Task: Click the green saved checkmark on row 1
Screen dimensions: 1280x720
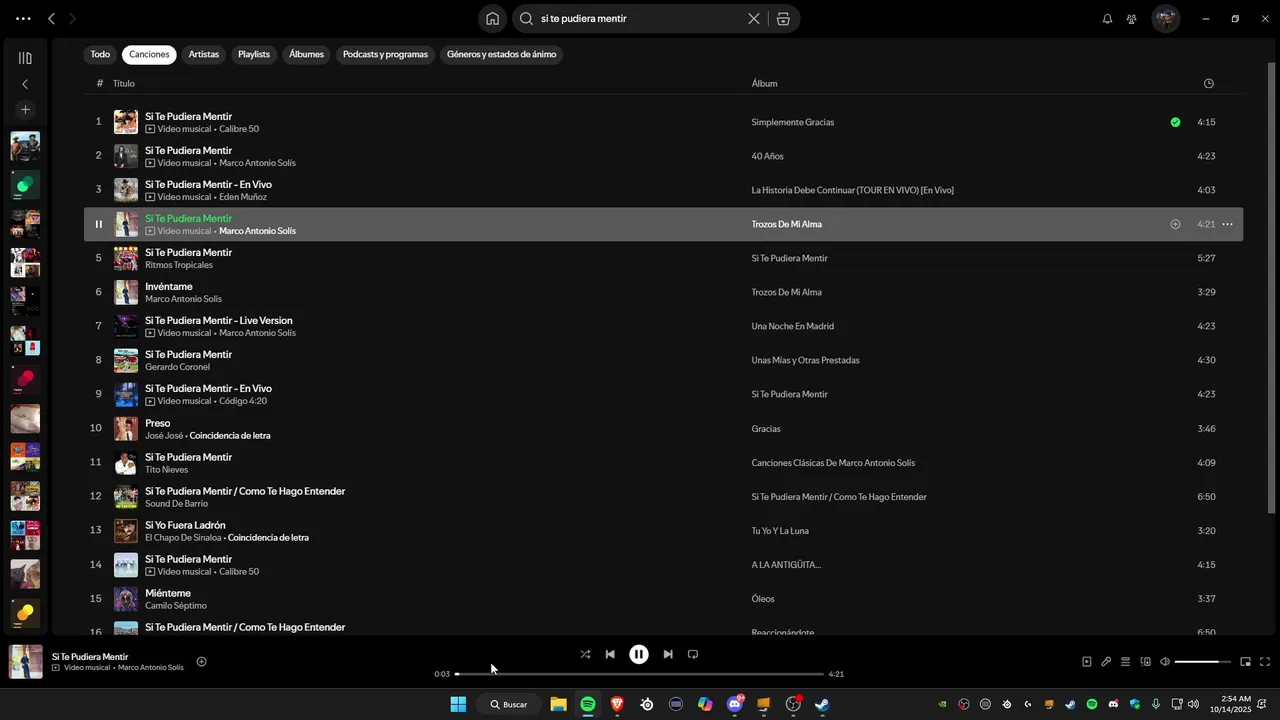Action: [x=1175, y=122]
